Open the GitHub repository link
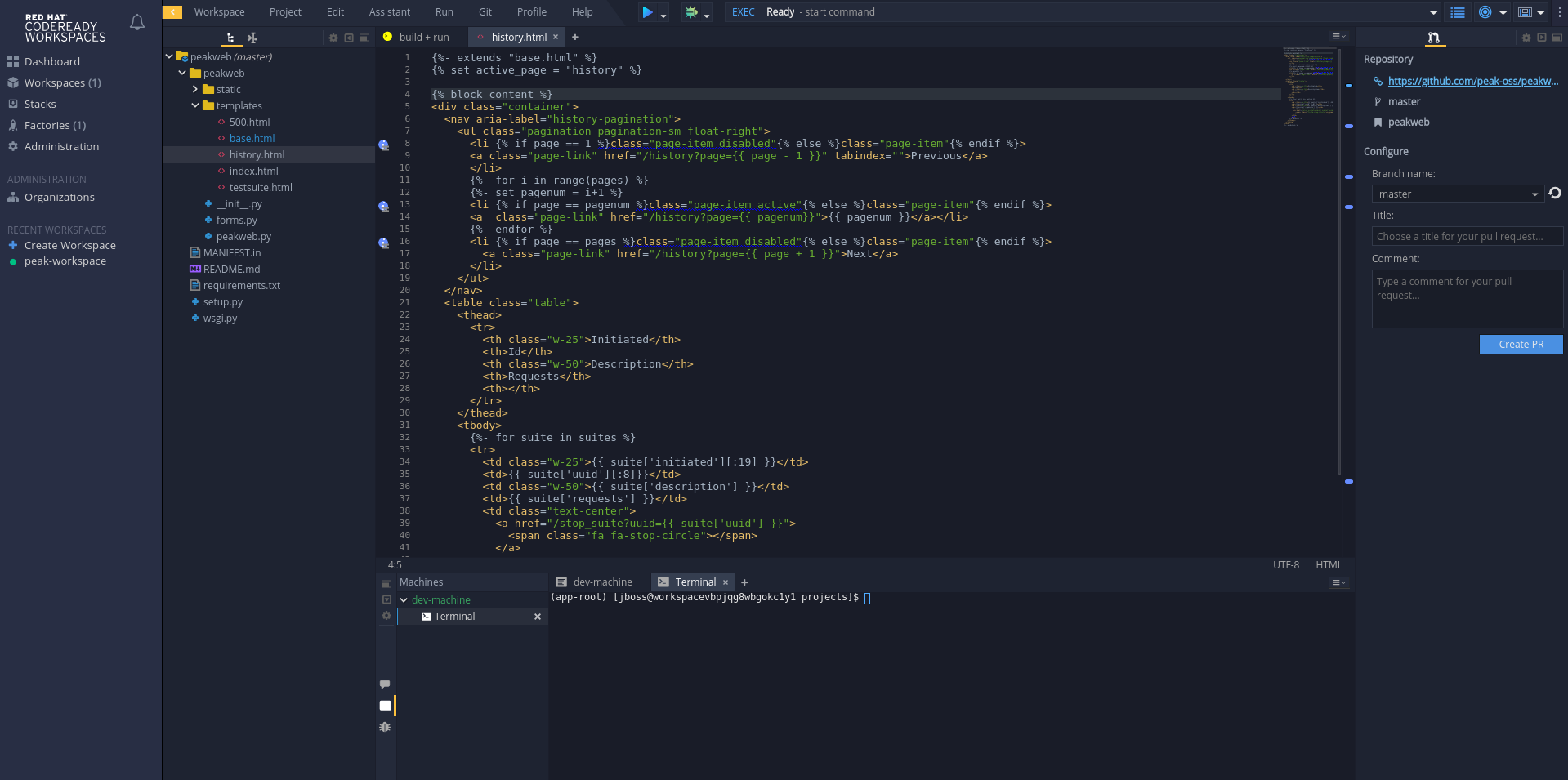 1472,81
